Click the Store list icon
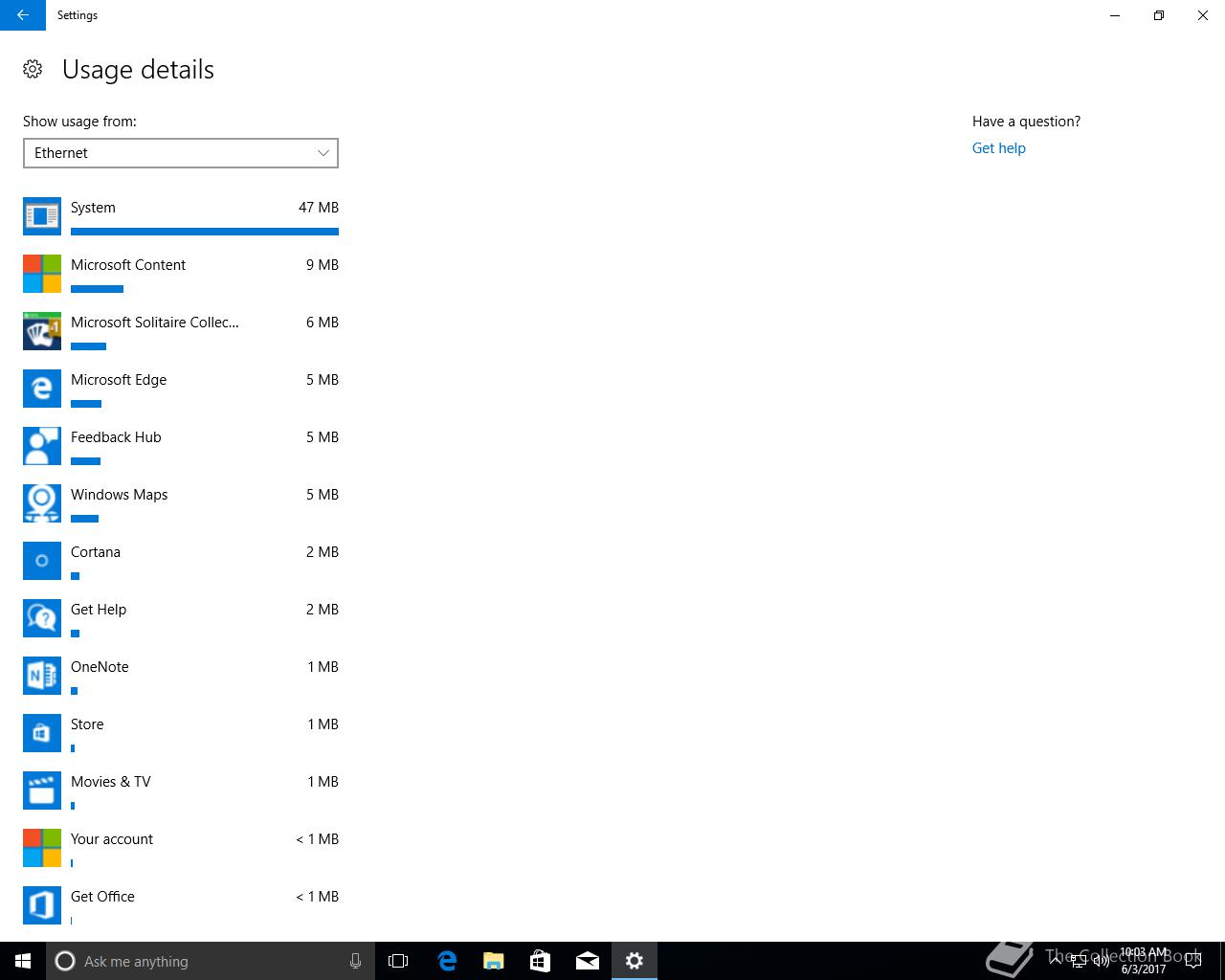Image resolution: width=1225 pixels, height=980 pixels. (x=42, y=733)
